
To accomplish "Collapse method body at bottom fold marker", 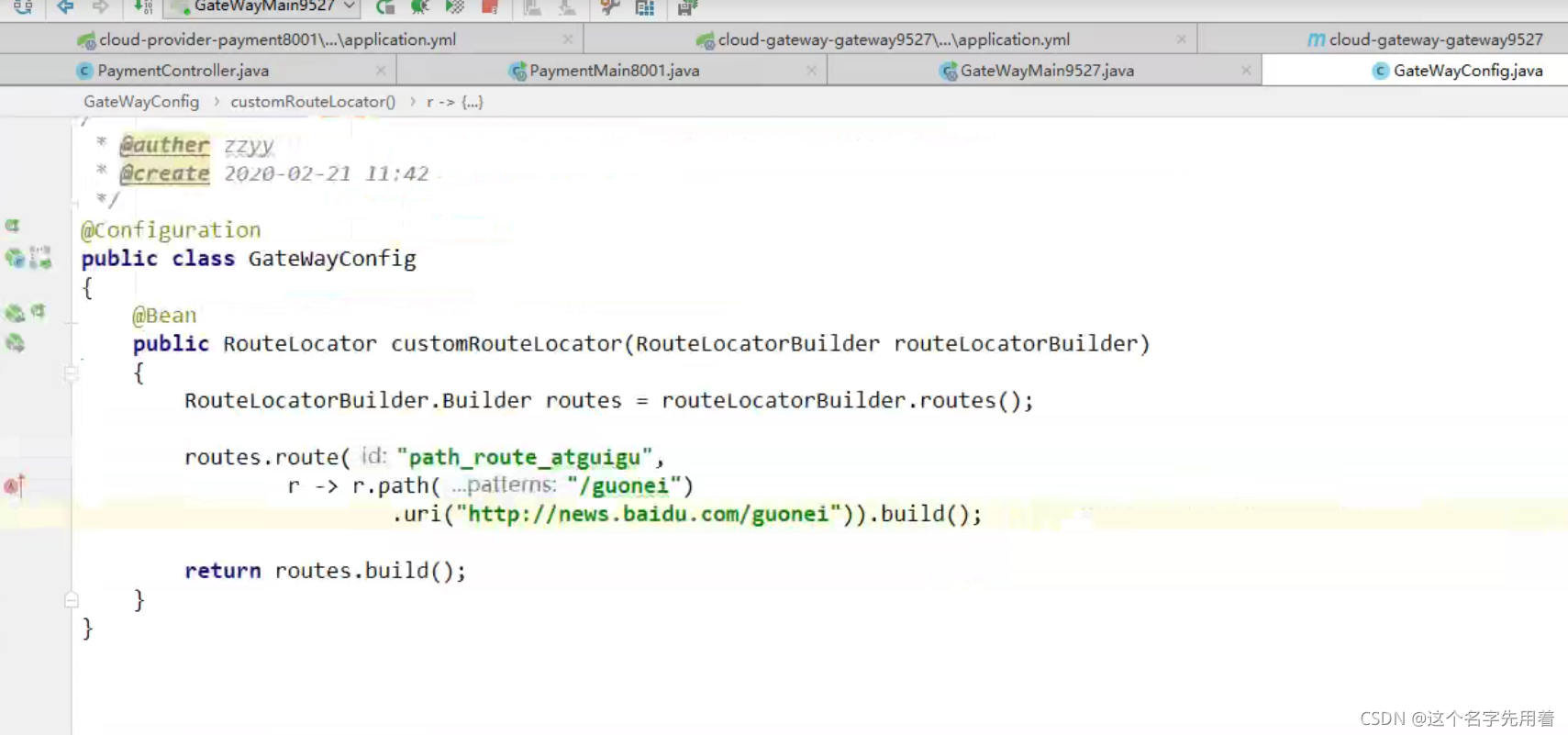I will [x=71, y=600].
